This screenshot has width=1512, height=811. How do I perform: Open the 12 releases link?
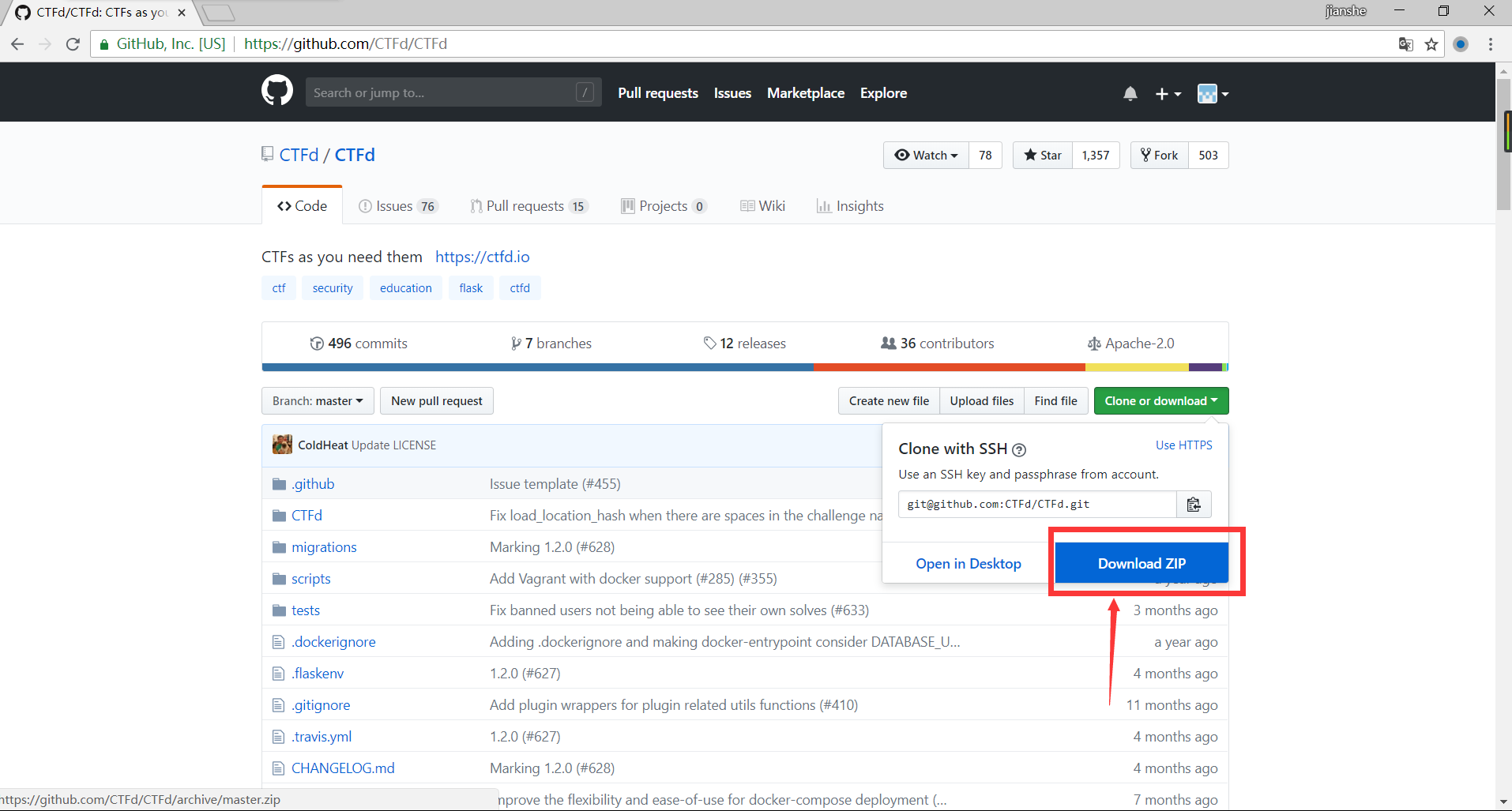tap(744, 343)
